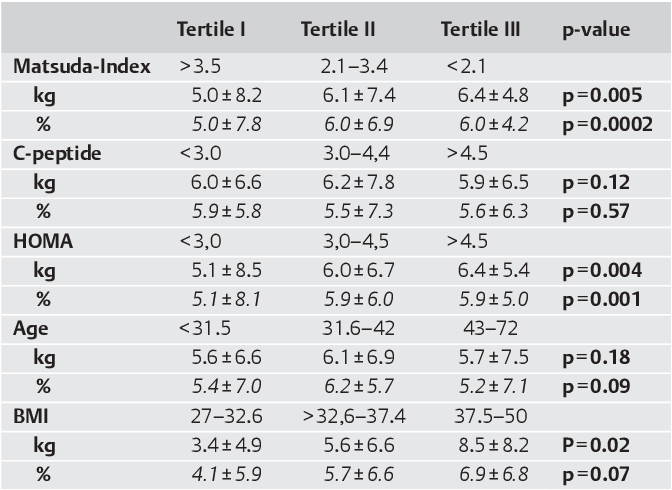Click the p-value column header

pyautogui.click(x=596, y=30)
